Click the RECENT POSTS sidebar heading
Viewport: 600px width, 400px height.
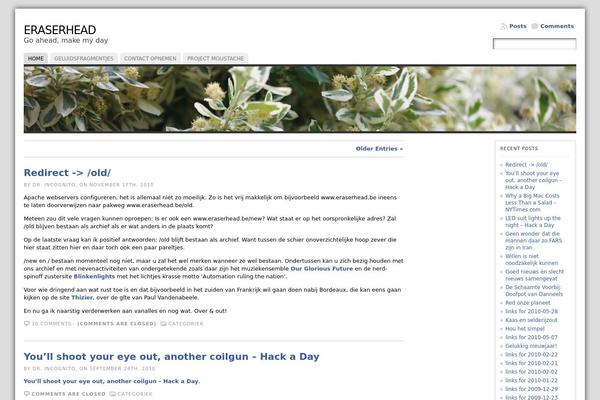(519, 149)
